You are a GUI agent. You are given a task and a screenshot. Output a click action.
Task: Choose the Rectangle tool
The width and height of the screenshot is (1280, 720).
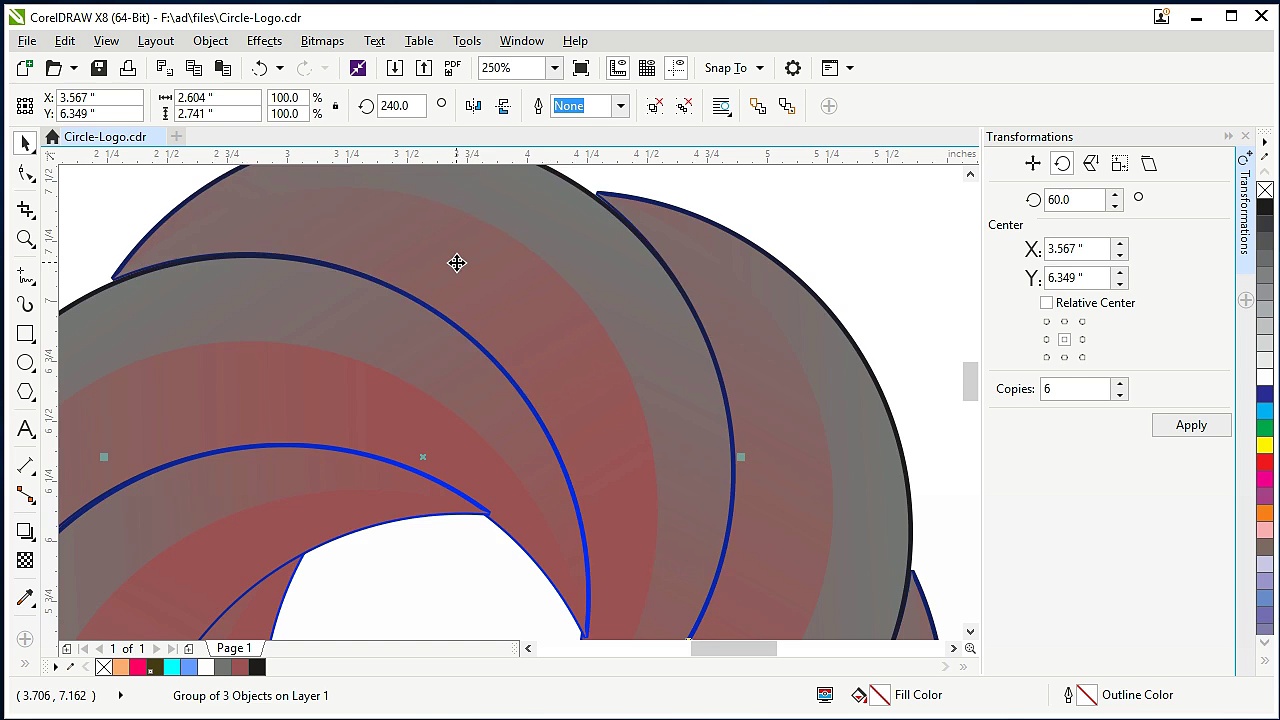coord(25,334)
